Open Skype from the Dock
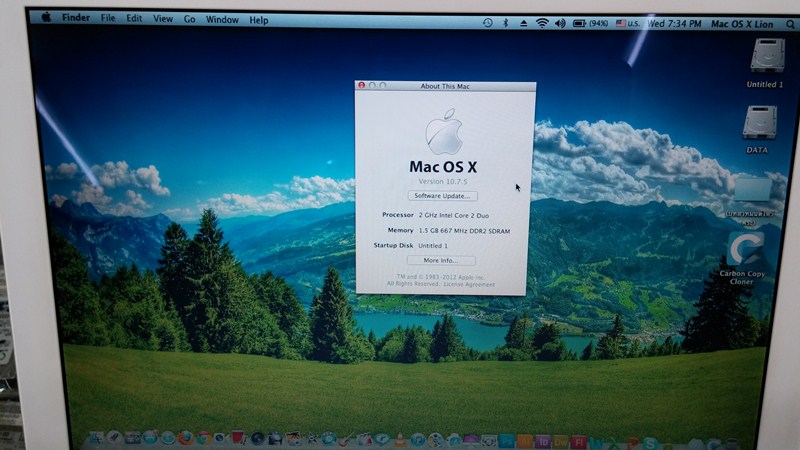The width and height of the screenshot is (800, 450). [x=649, y=443]
